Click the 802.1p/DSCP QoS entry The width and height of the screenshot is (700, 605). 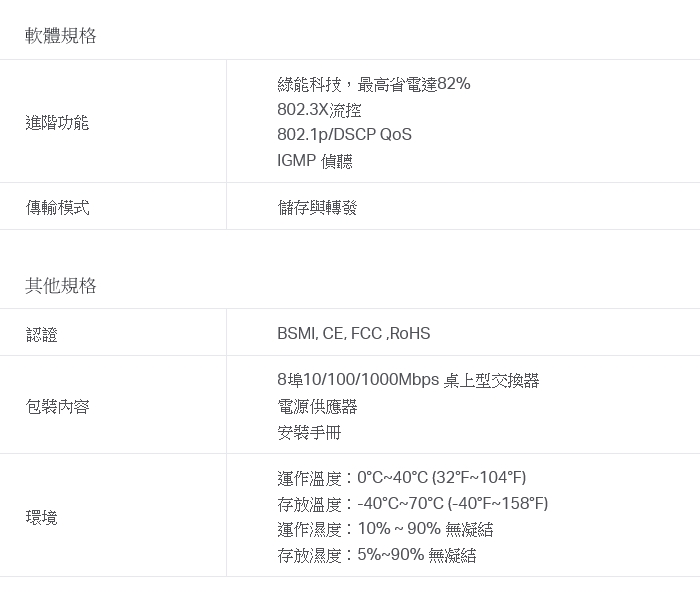click(344, 135)
